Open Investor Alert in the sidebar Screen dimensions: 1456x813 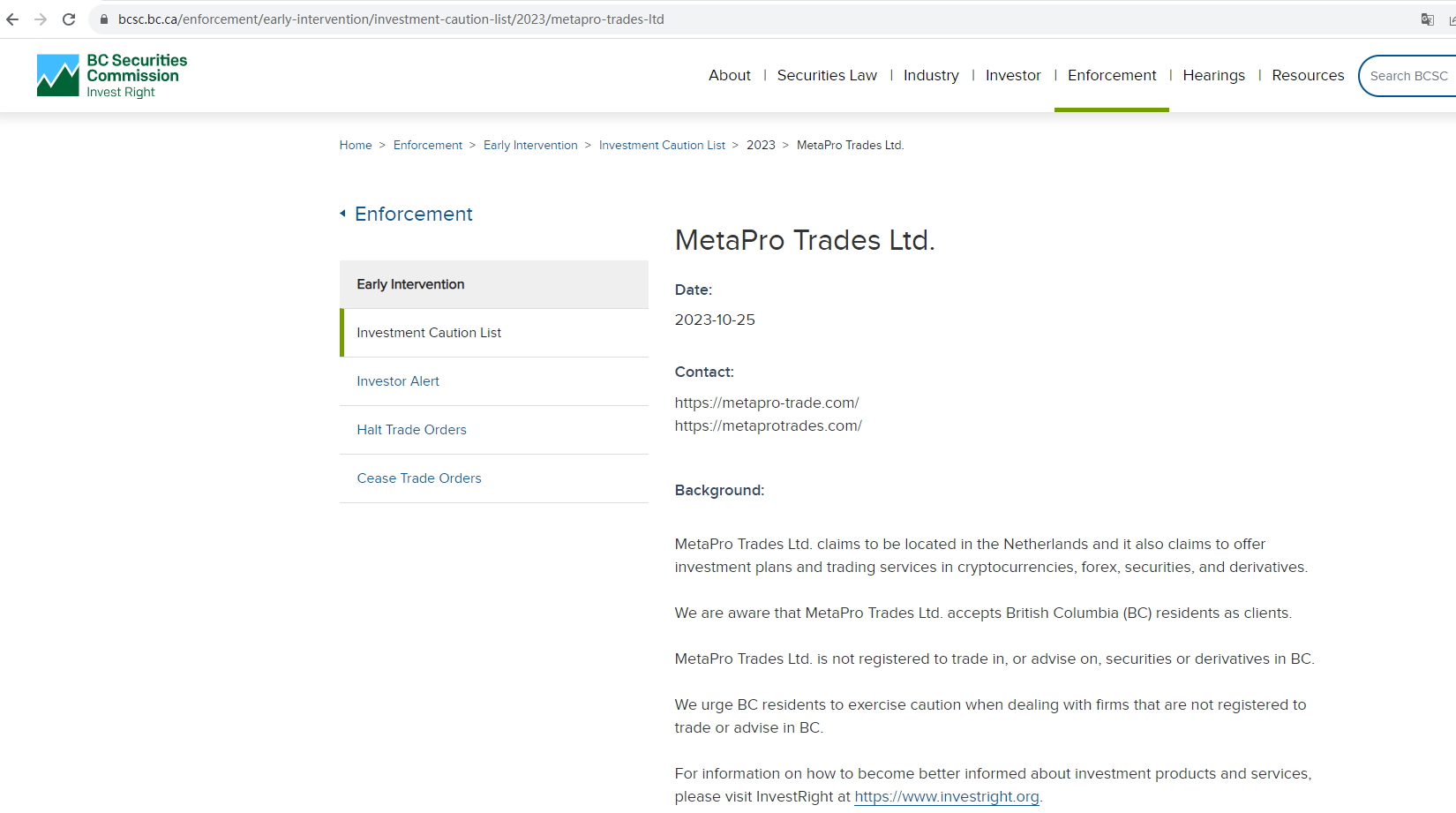click(x=398, y=381)
